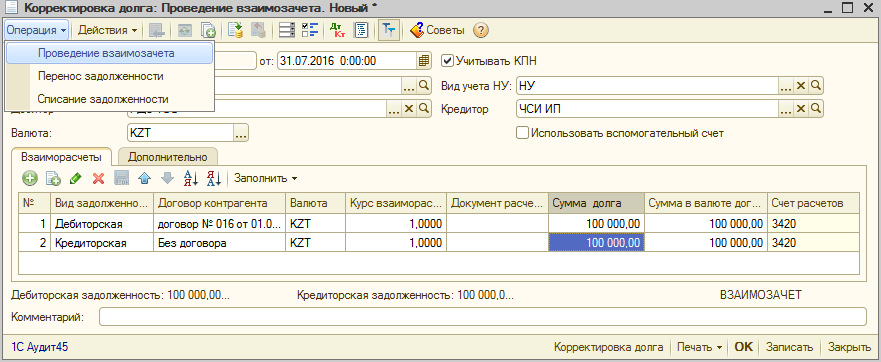Viewport: 881px width, 362px height.
Task: Delete row with the red X icon
Action: [99, 179]
